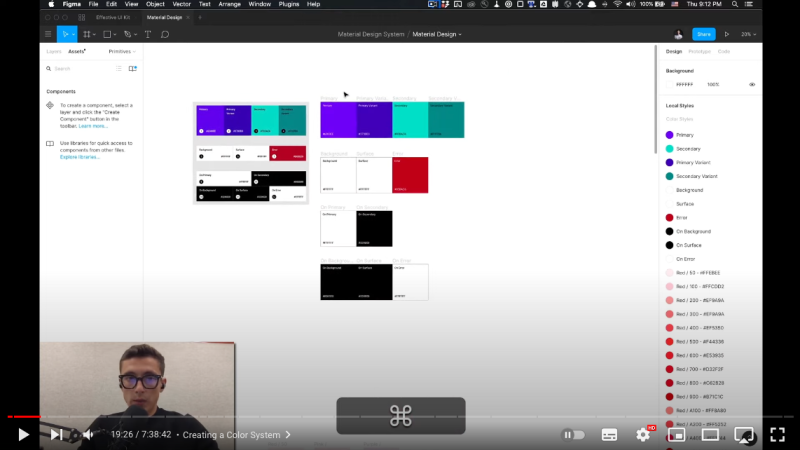Turn on subtitles/closed captions
Screen dimensions: 800x450
609,435
